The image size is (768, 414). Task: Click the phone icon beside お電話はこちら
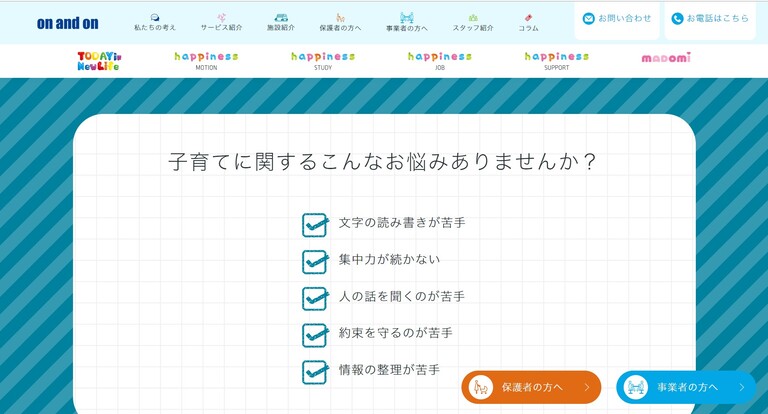coord(677,18)
